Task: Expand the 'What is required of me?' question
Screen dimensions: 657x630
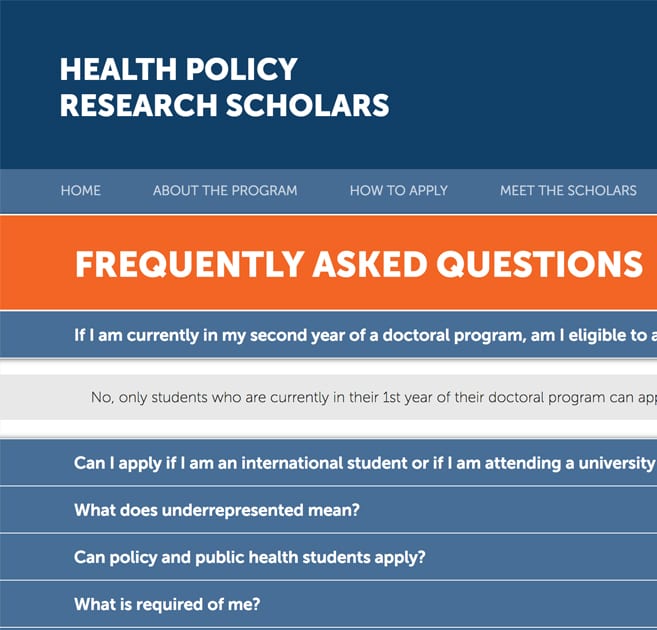Action: coord(328,604)
